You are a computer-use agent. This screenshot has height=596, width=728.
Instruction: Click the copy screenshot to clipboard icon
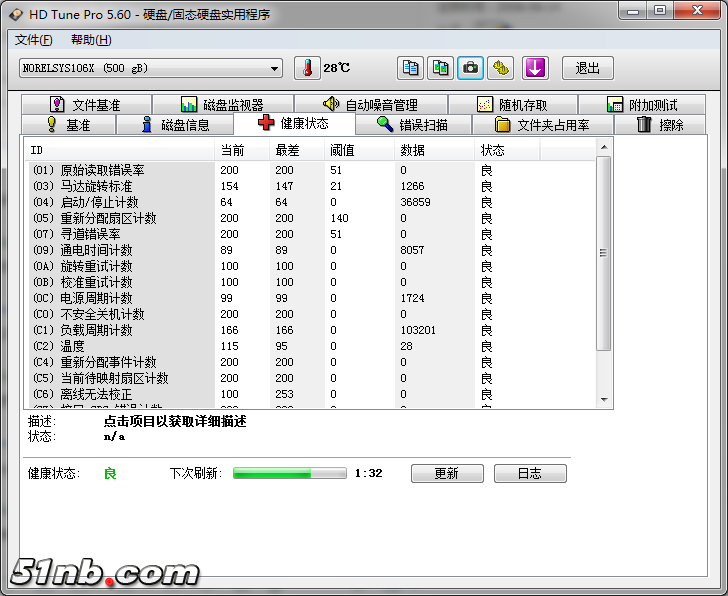440,68
